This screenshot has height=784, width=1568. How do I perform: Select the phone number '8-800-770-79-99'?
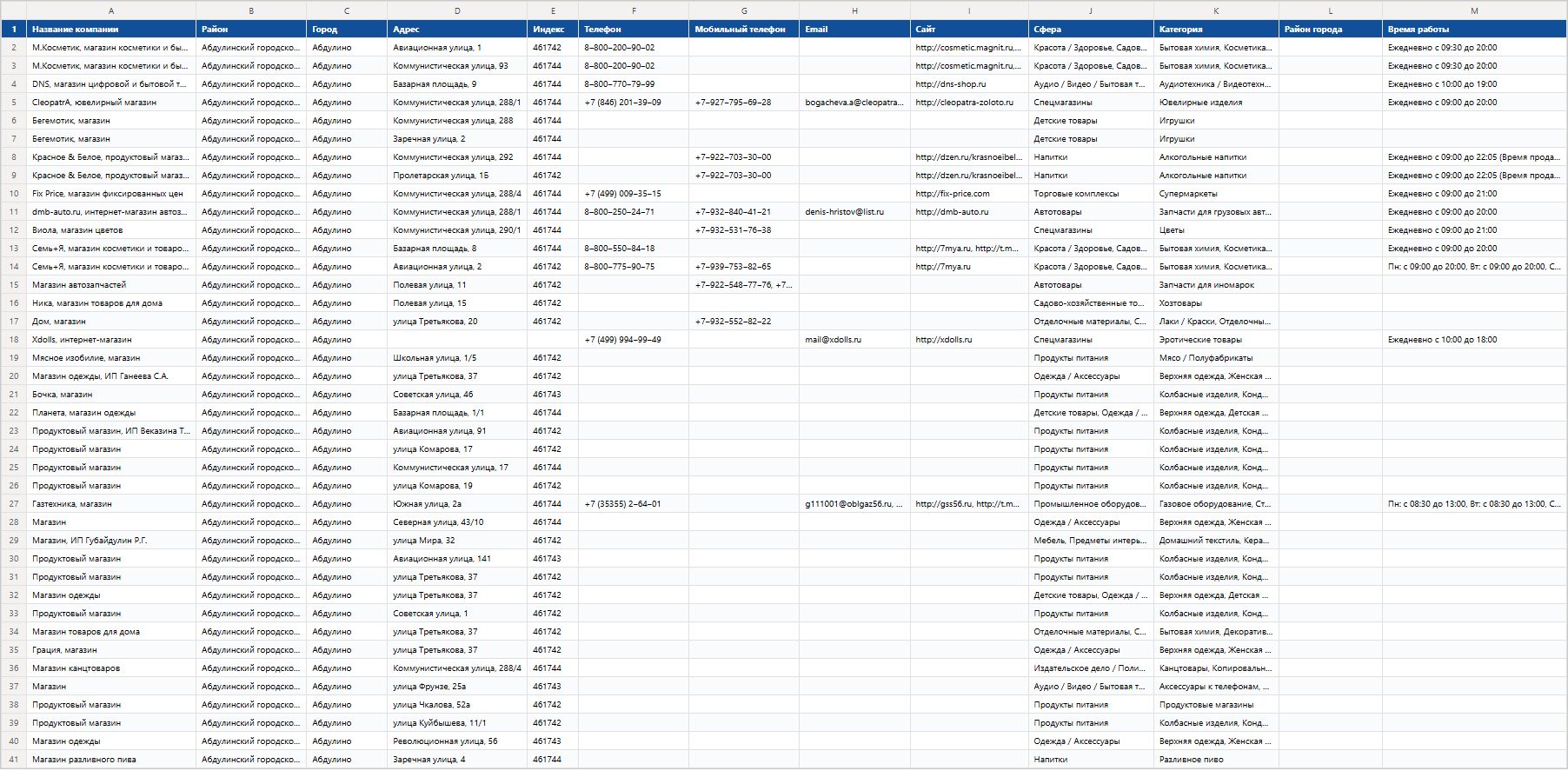pyautogui.click(x=634, y=83)
